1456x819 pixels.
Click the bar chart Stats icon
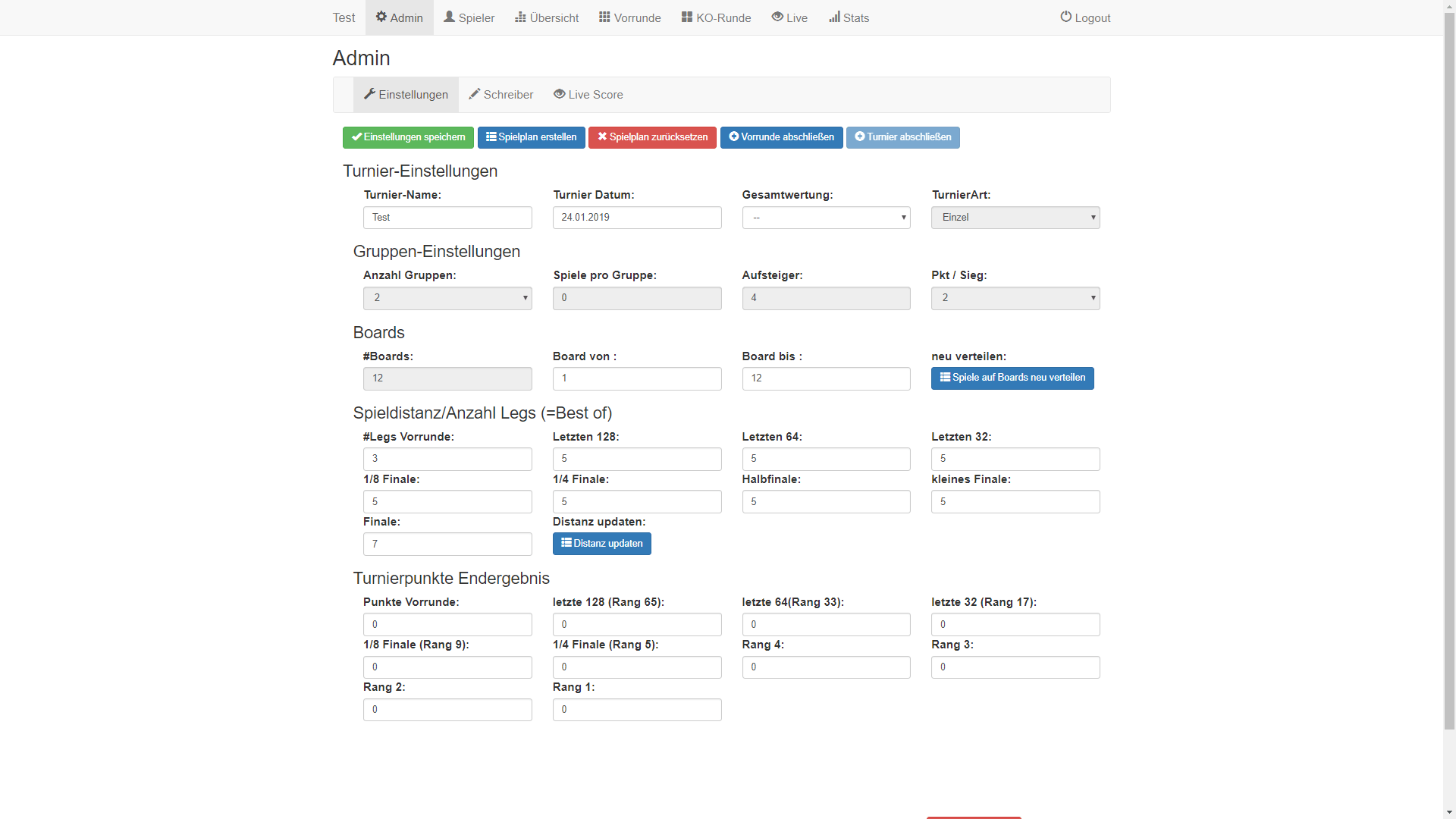click(x=834, y=17)
